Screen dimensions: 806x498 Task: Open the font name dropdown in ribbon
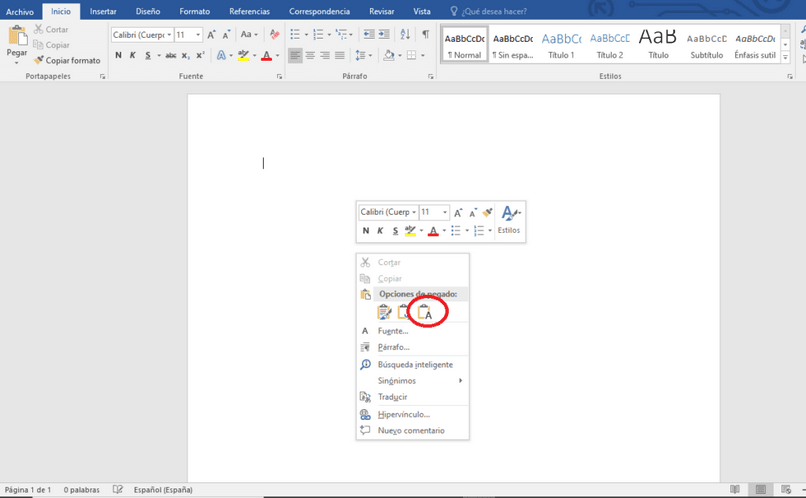pyautogui.click(x=169, y=35)
